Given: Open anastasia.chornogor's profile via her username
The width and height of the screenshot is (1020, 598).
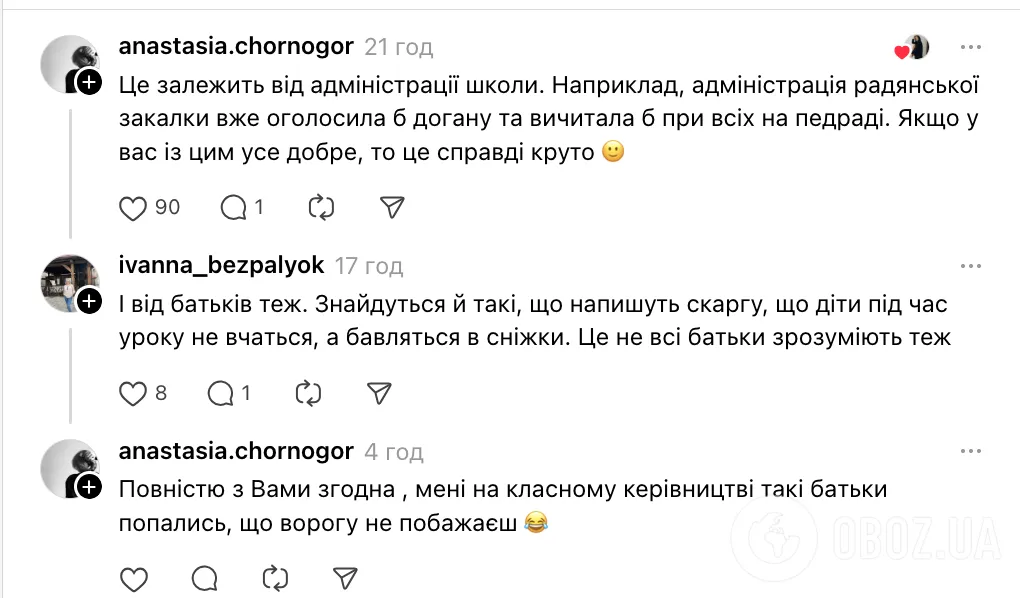Looking at the screenshot, I should (x=236, y=46).
